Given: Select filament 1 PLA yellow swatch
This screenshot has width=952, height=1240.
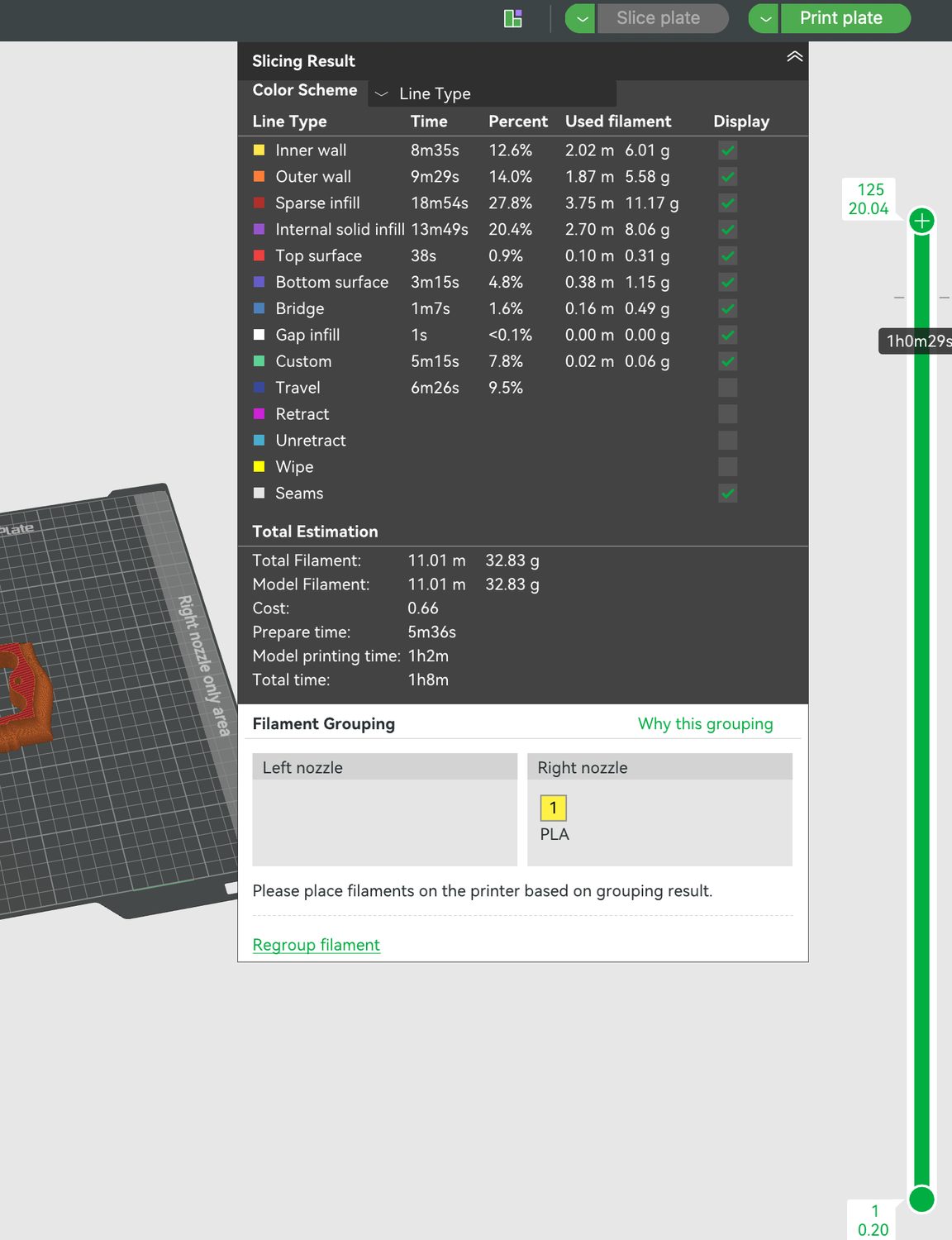Looking at the screenshot, I should pyautogui.click(x=553, y=808).
